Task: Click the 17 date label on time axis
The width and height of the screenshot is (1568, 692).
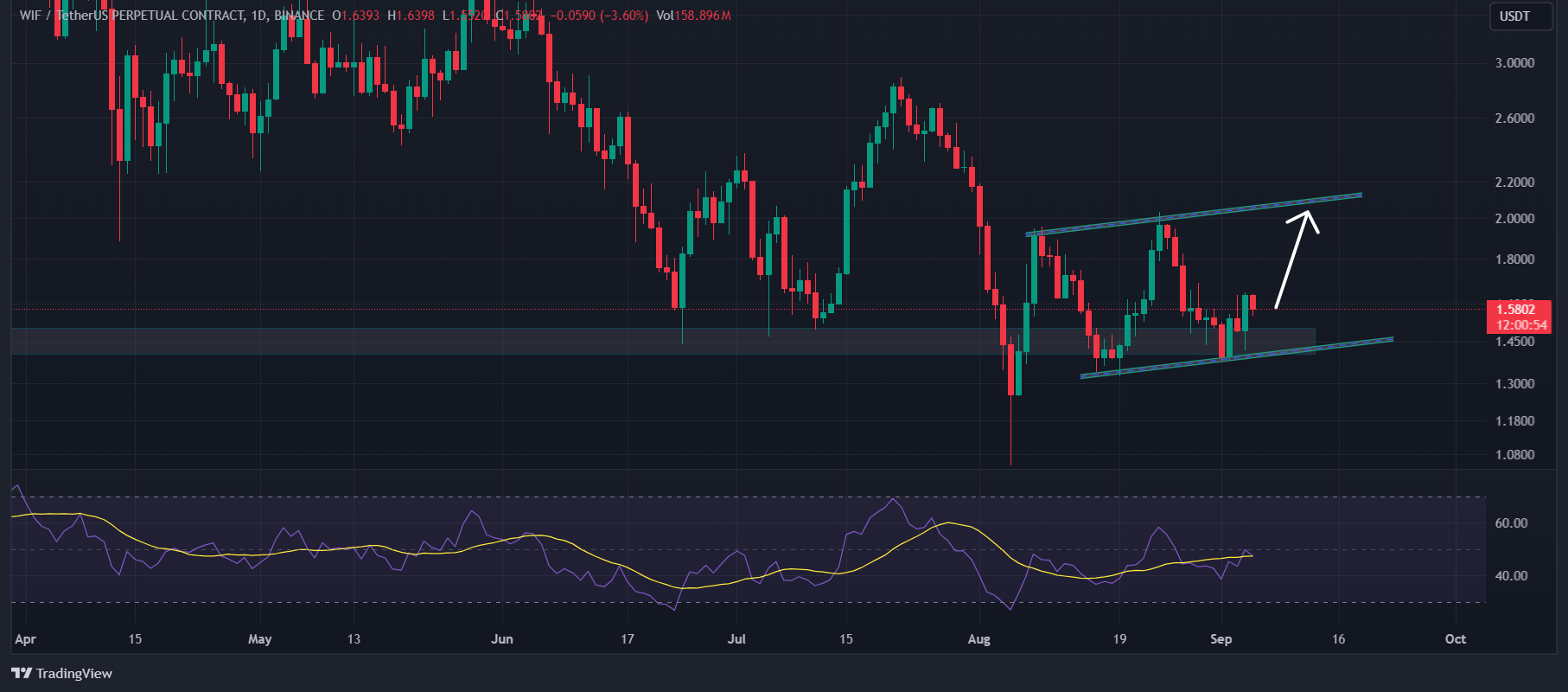Action: [627, 639]
